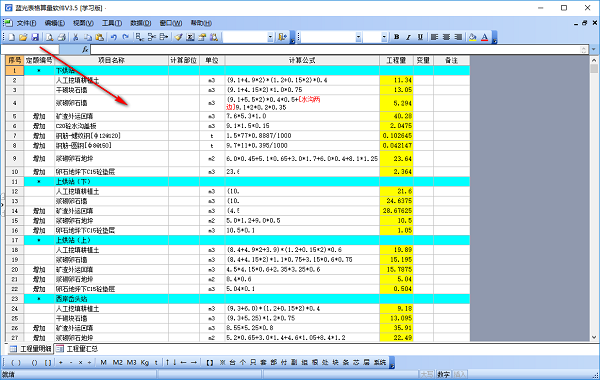Open the font size dropdown

coord(384,37)
